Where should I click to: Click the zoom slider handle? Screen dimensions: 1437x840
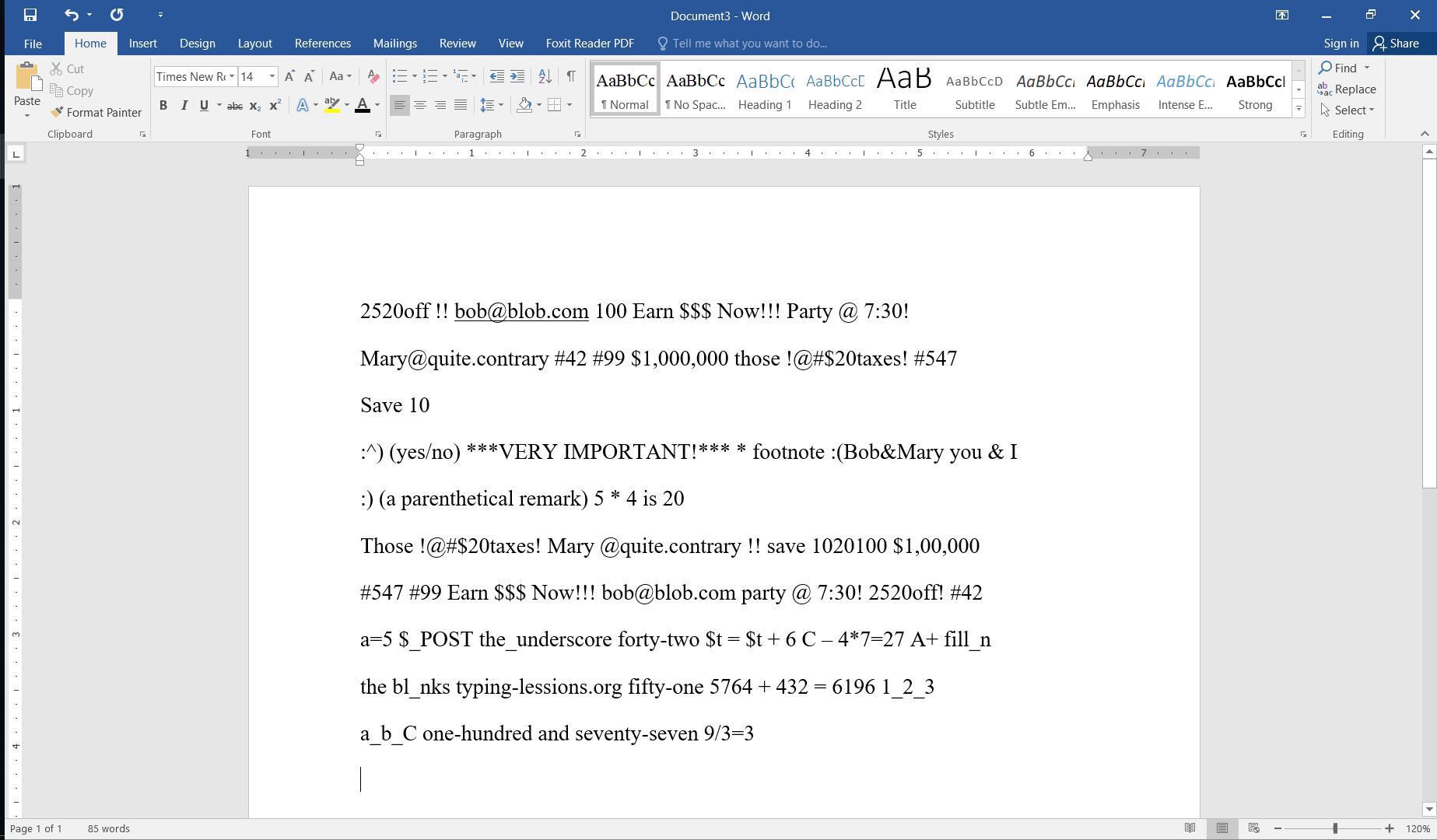pyautogui.click(x=1334, y=828)
